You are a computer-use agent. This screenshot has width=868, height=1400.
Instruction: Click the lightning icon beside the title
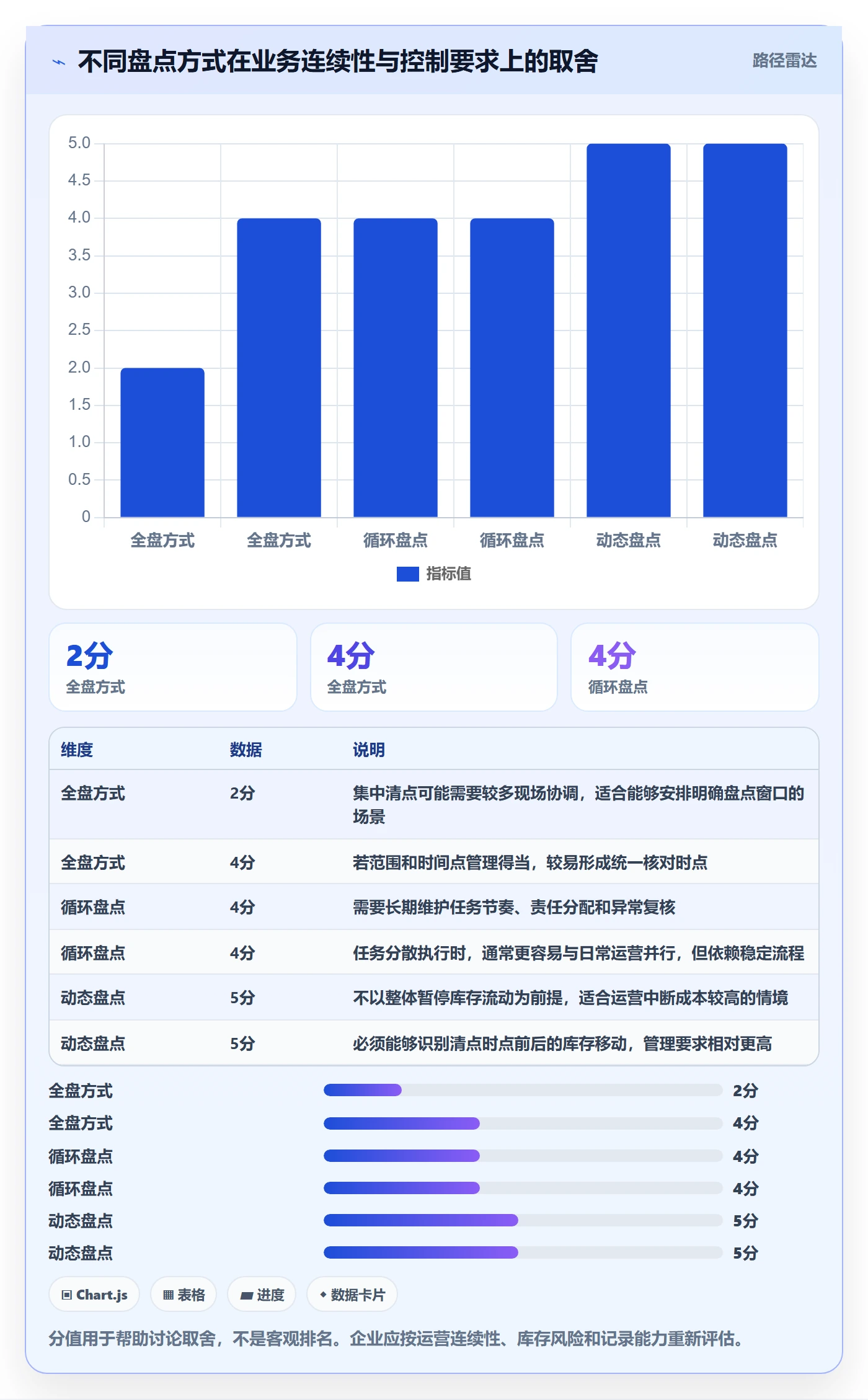click(59, 62)
